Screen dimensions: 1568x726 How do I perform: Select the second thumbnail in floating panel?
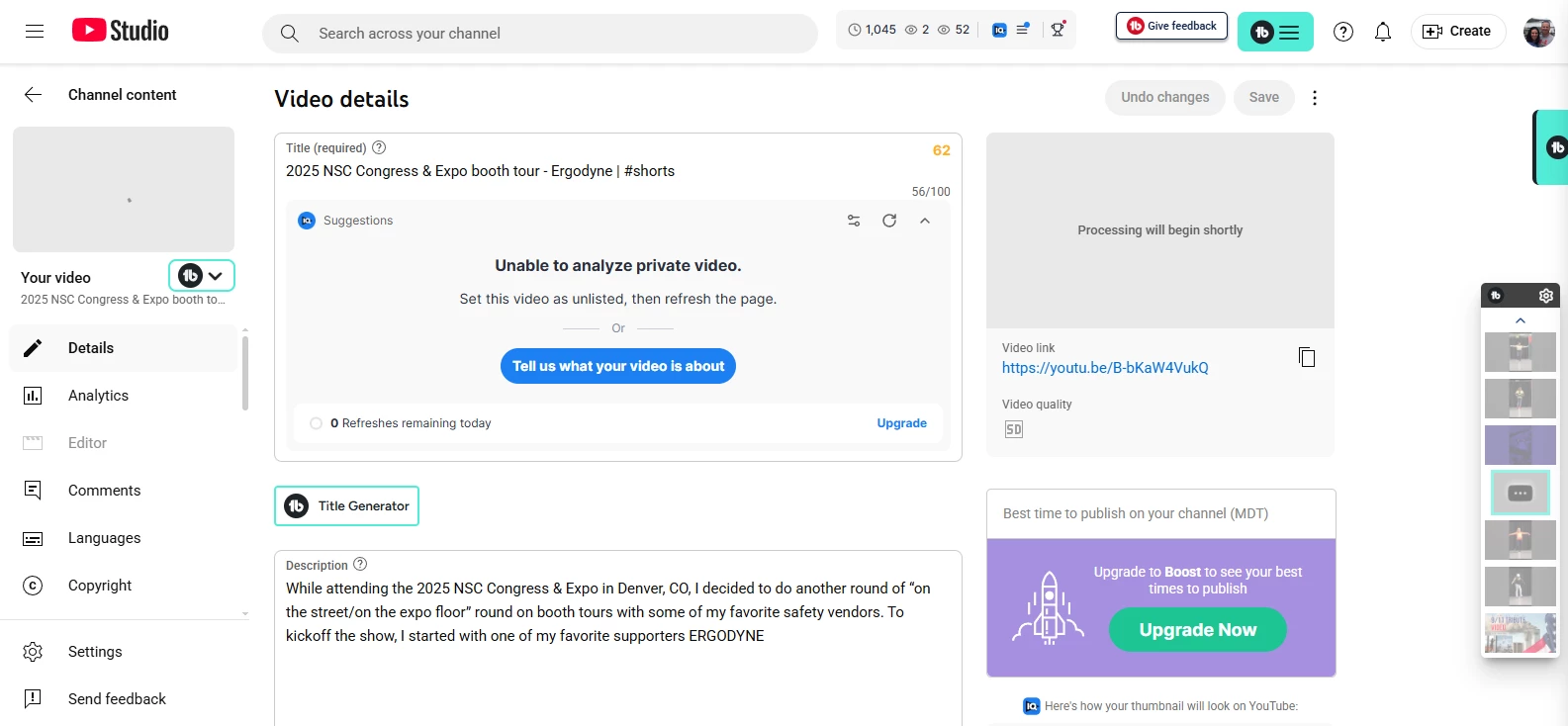point(1521,399)
